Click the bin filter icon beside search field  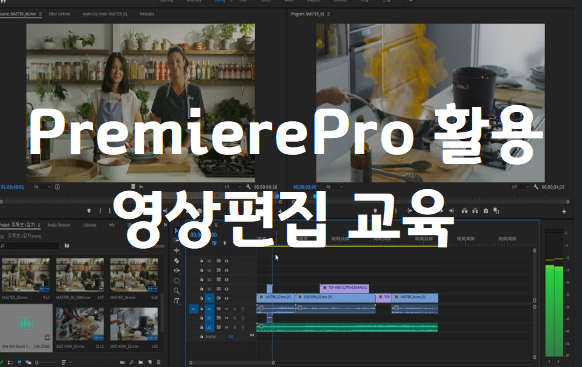click(67, 246)
